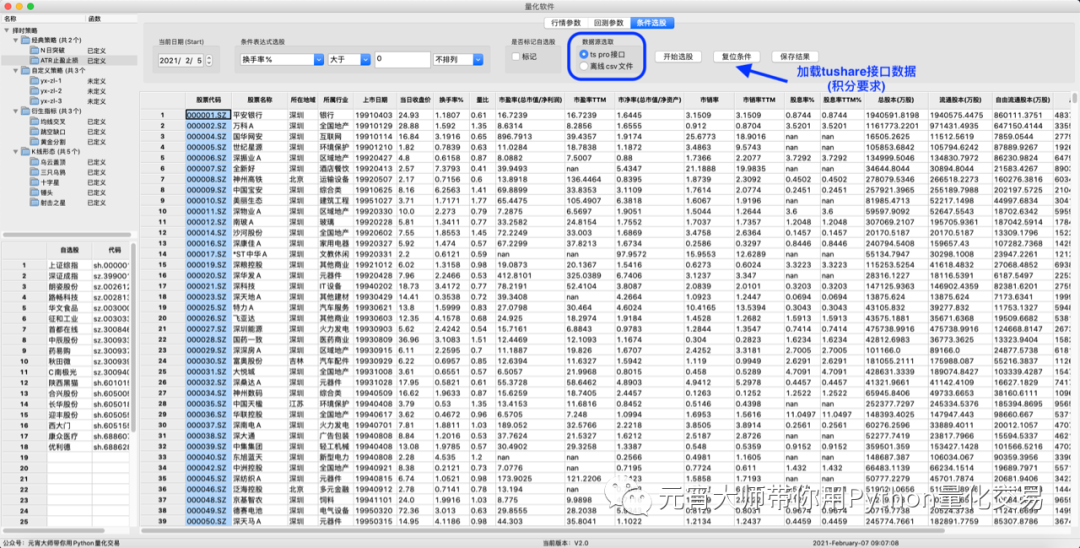This screenshot has height=548, width=1080.
Task: Collapse the 自定义策略 group triangle
Action: pos(16,71)
